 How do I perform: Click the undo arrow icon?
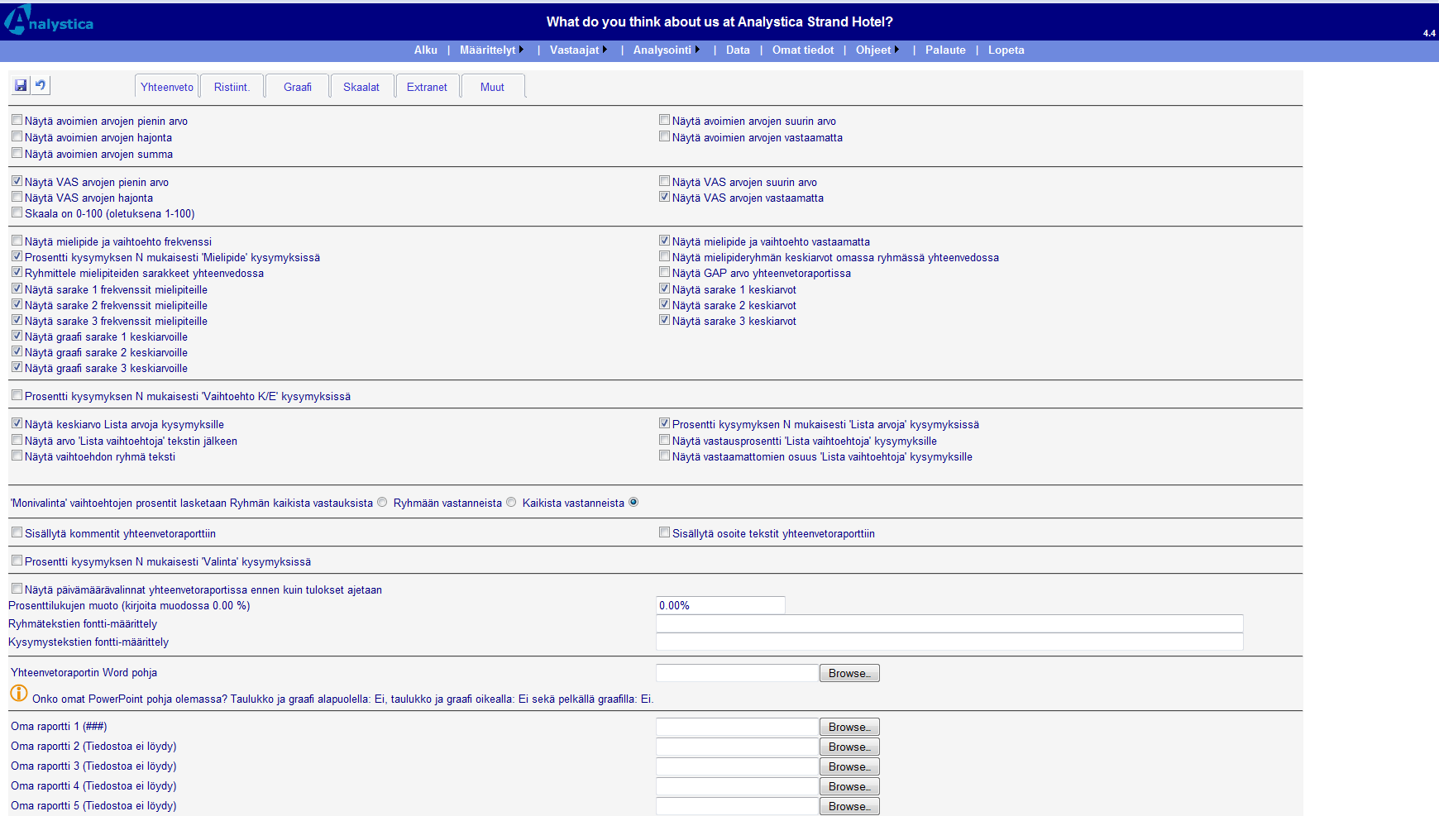(x=40, y=85)
